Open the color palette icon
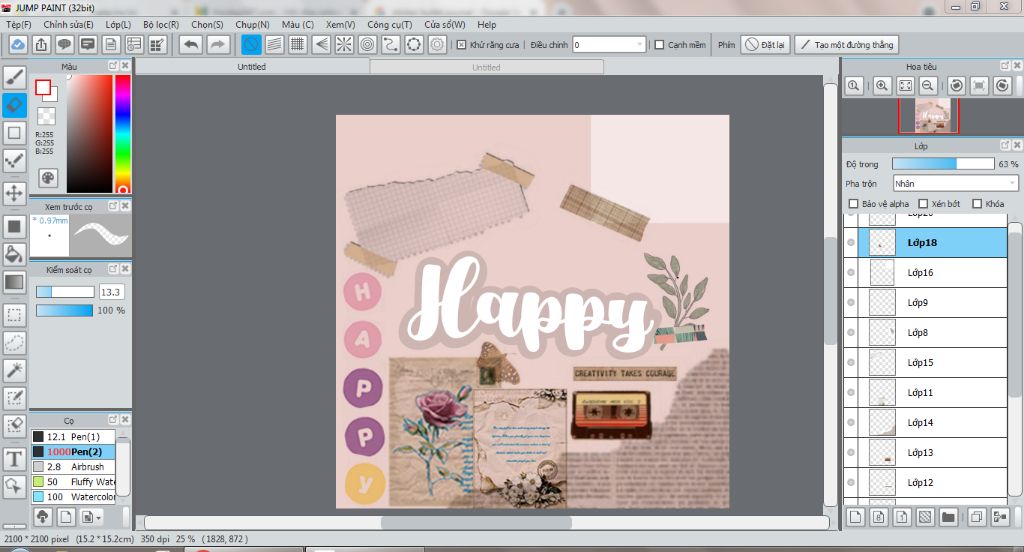 click(48, 178)
